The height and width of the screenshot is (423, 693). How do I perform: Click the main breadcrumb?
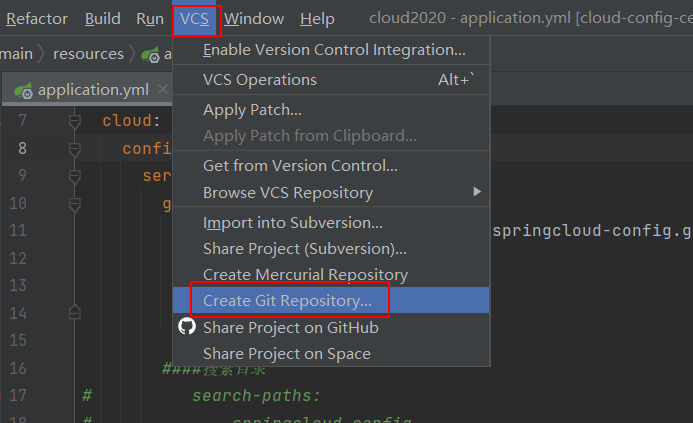(16, 54)
